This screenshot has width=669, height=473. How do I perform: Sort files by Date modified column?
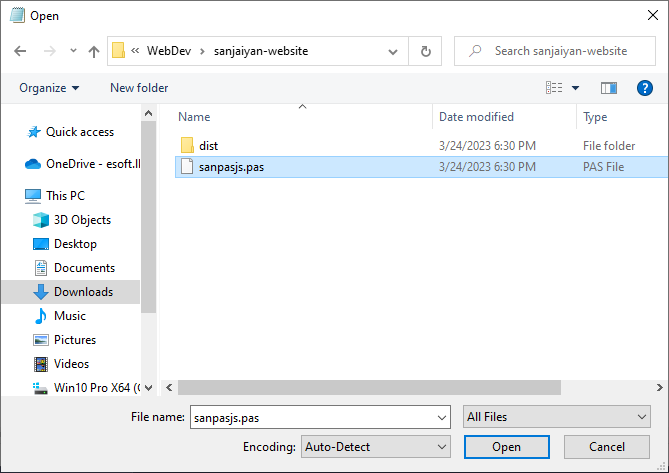pos(476,117)
